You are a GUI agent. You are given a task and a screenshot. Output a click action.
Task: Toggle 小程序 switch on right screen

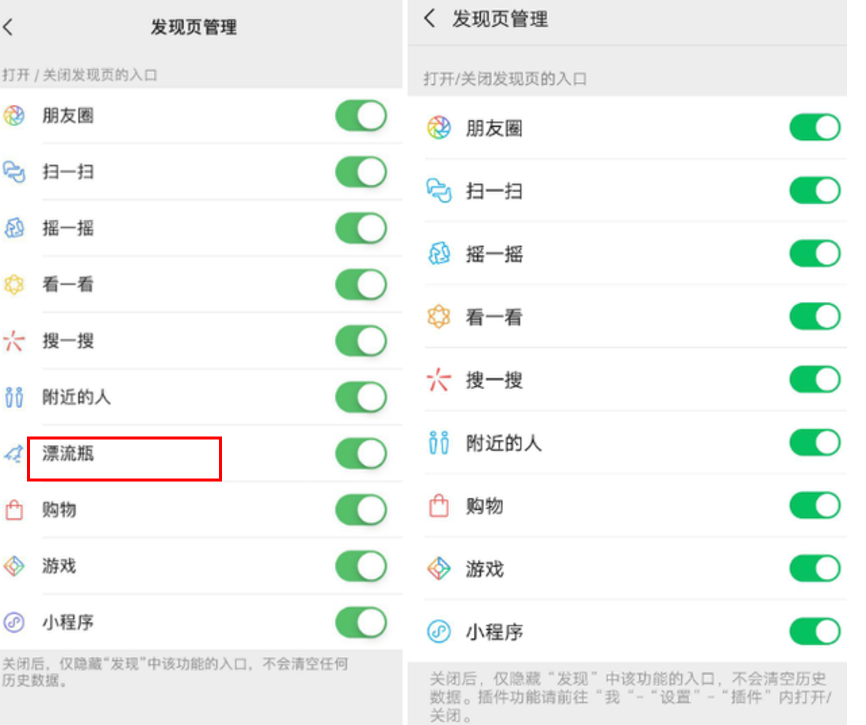click(815, 631)
